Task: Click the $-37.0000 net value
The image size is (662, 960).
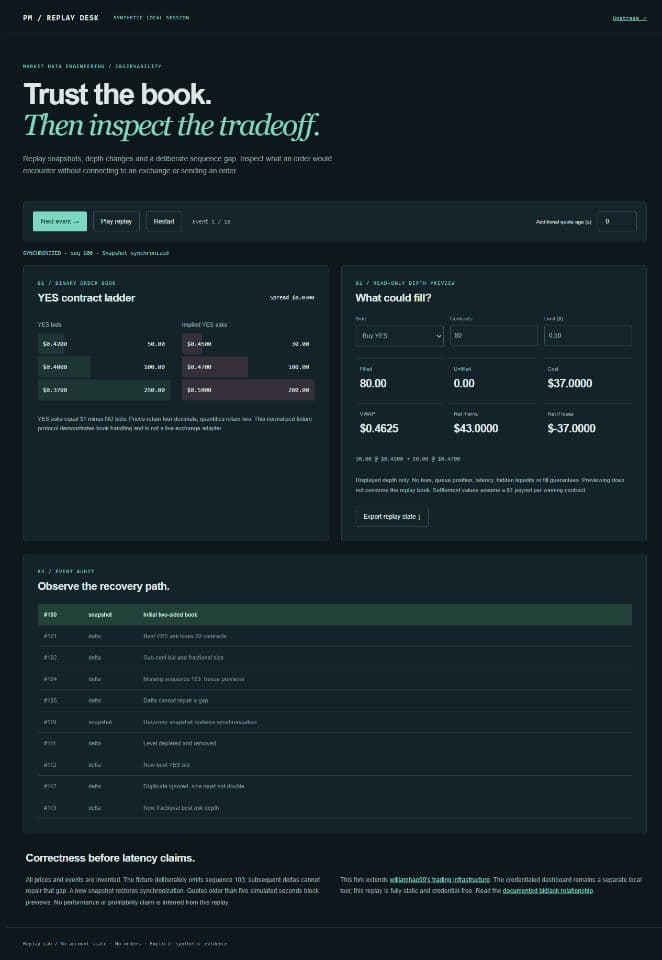Action: click(x=571, y=428)
